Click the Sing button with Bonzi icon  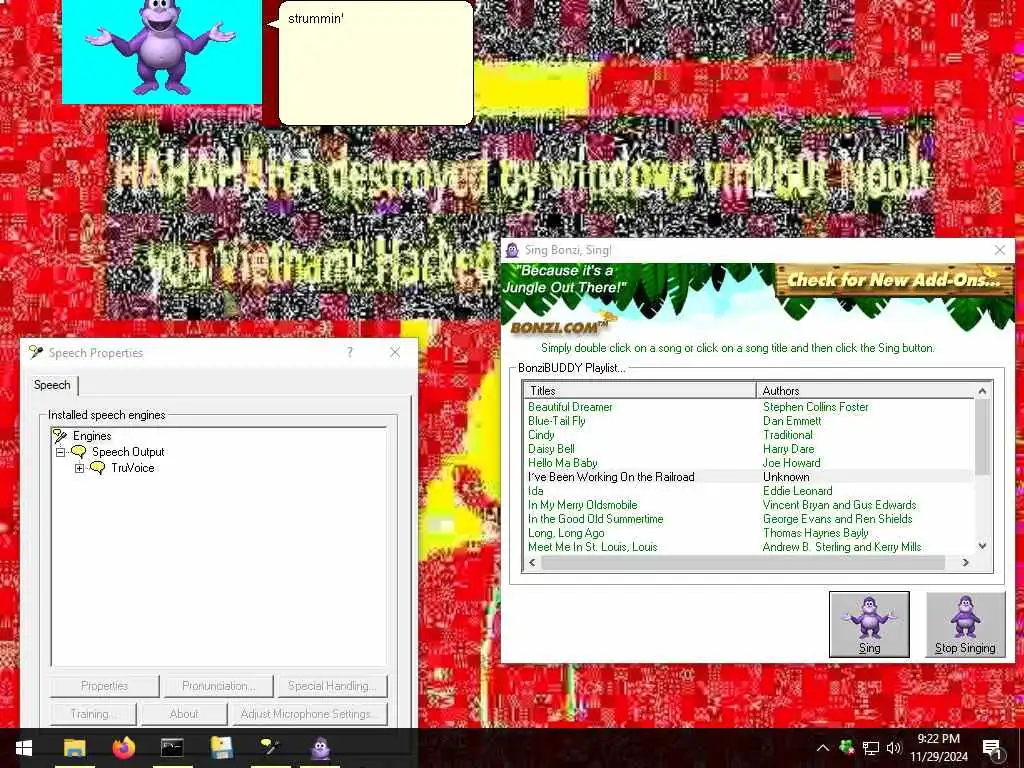pos(869,624)
